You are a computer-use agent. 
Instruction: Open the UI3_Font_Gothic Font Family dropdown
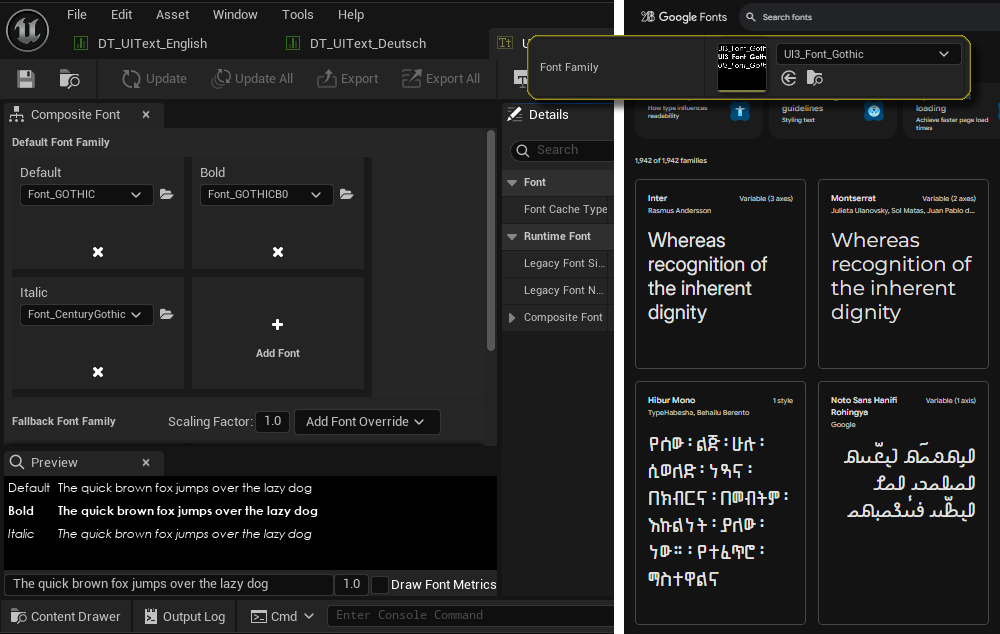[868, 54]
